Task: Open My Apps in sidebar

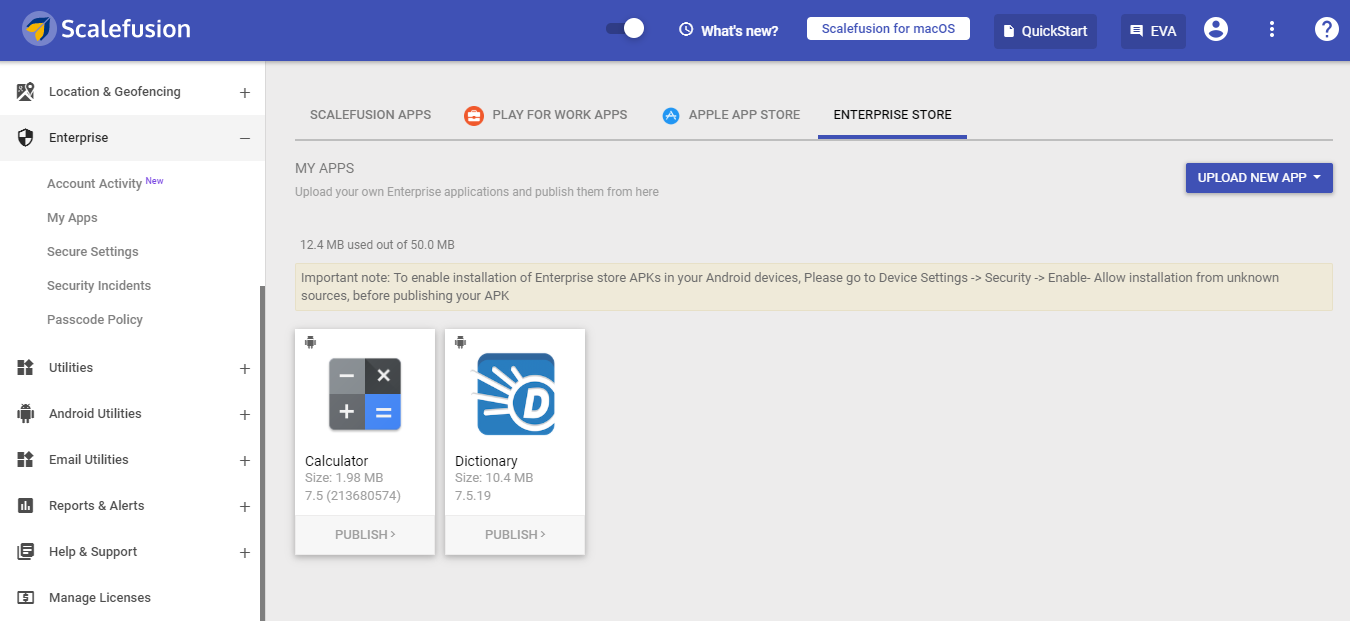Action: [x=72, y=218]
